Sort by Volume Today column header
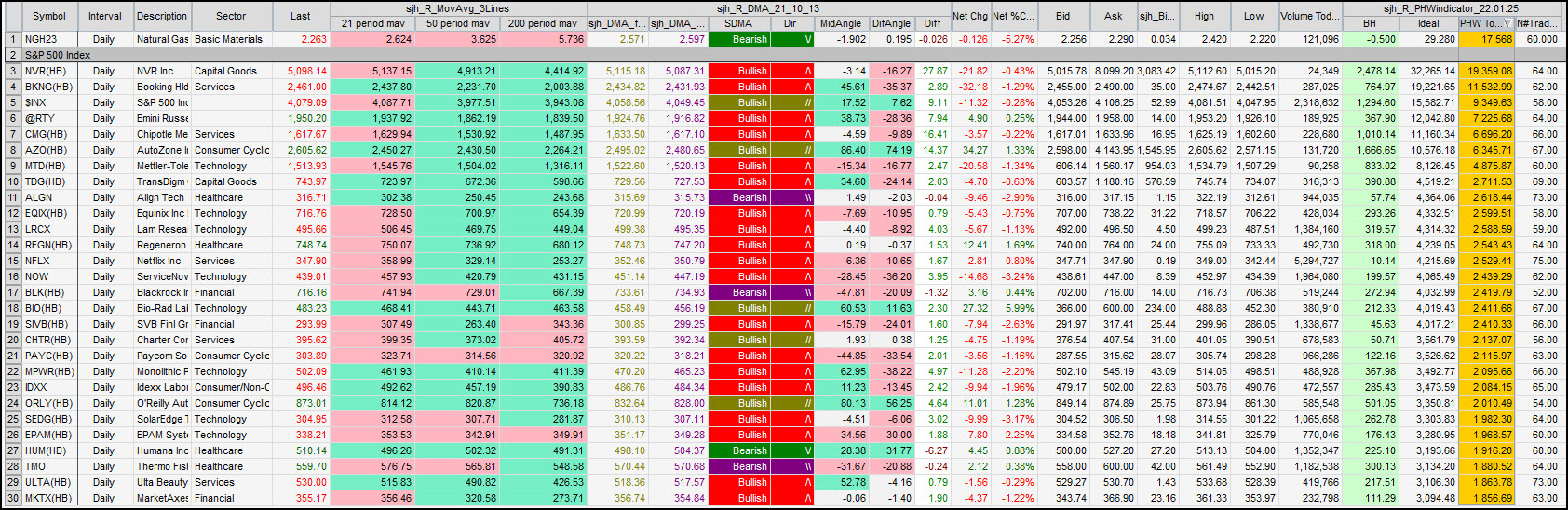1568x510 pixels. pyautogui.click(x=1310, y=16)
